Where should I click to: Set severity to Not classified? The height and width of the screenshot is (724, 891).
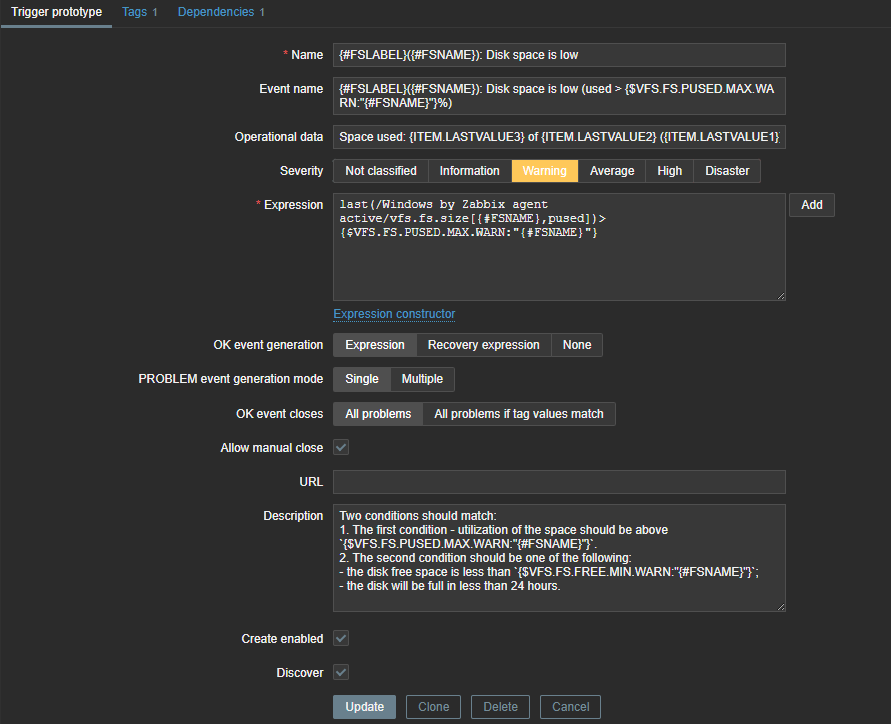[x=381, y=171]
